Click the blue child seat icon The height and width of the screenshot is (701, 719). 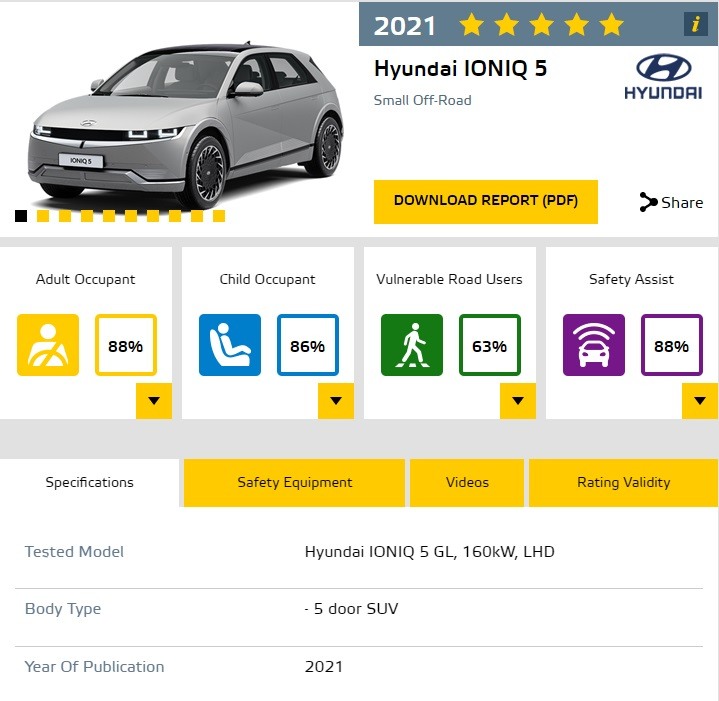(x=230, y=345)
